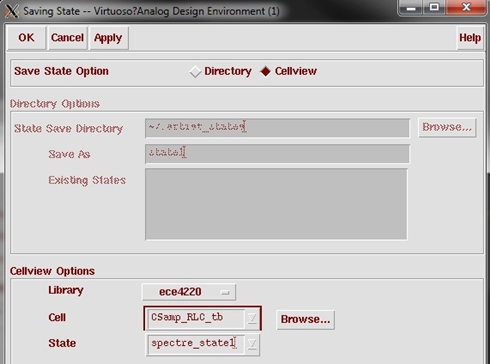Maximize the Saving State window
Screen dimensions: 490x364
click(x=434, y=7)
